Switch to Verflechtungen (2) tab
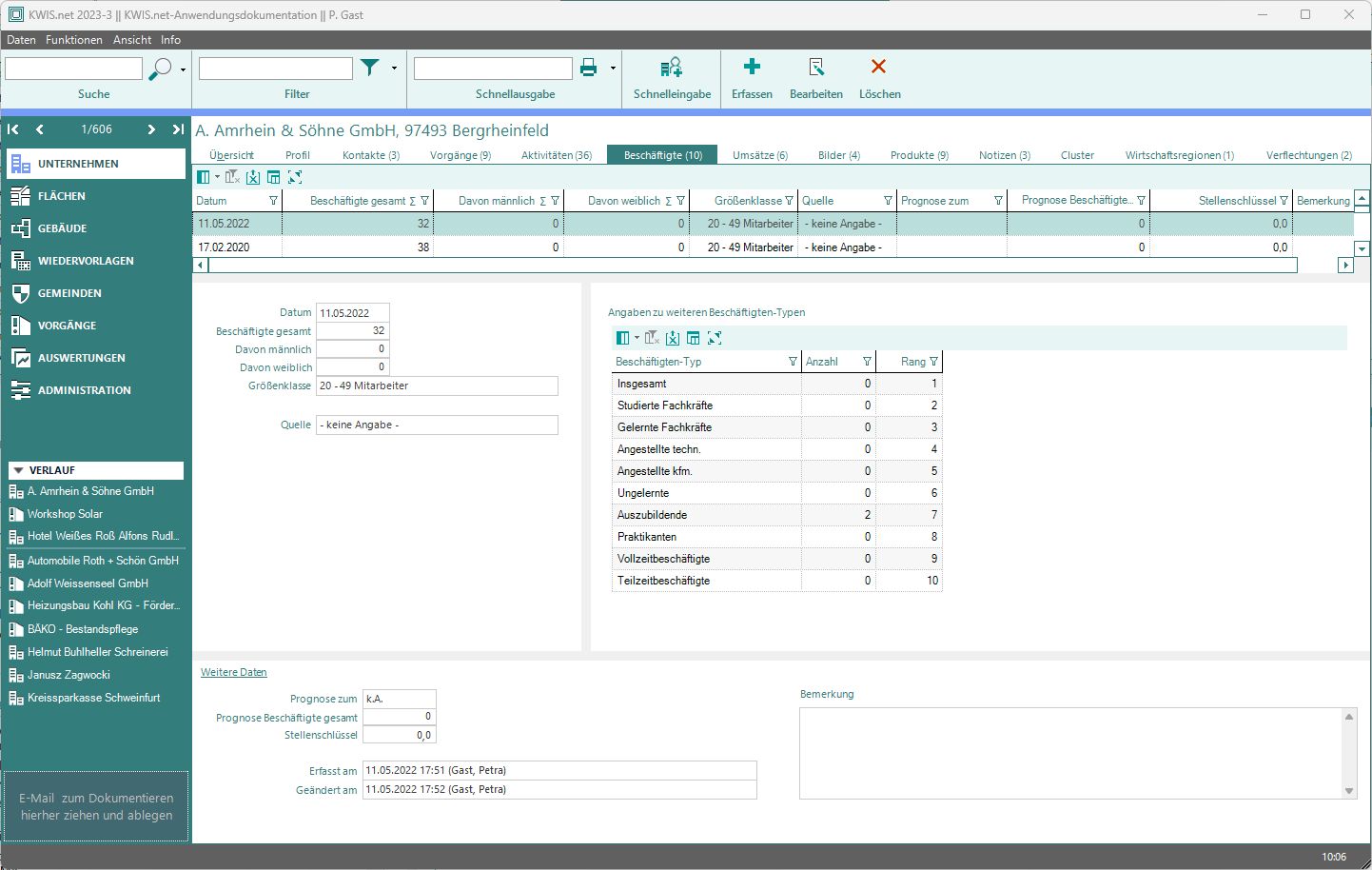The image size is (1372, 870). pyautogui.click(x=1309, y=155)
